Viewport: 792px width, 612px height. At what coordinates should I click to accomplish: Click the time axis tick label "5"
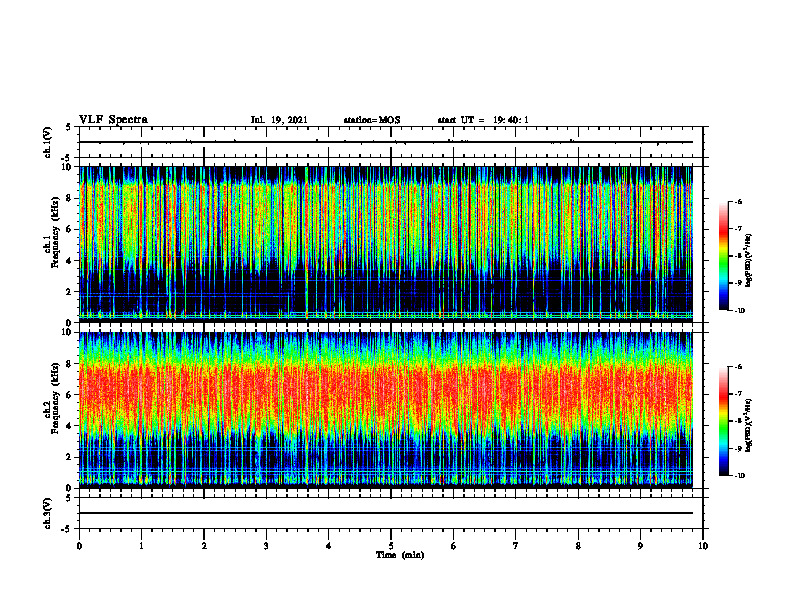(x=391, y=546)
